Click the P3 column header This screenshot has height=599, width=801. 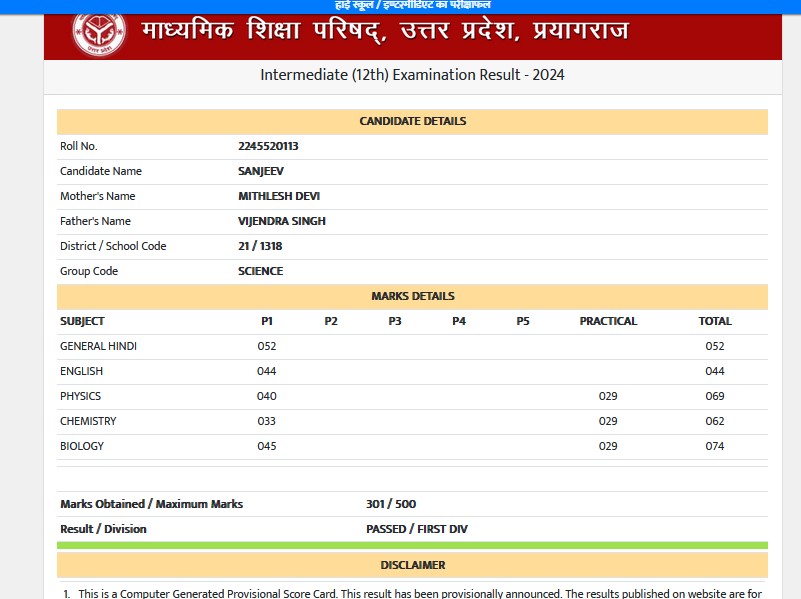click(x=395, y=321)
